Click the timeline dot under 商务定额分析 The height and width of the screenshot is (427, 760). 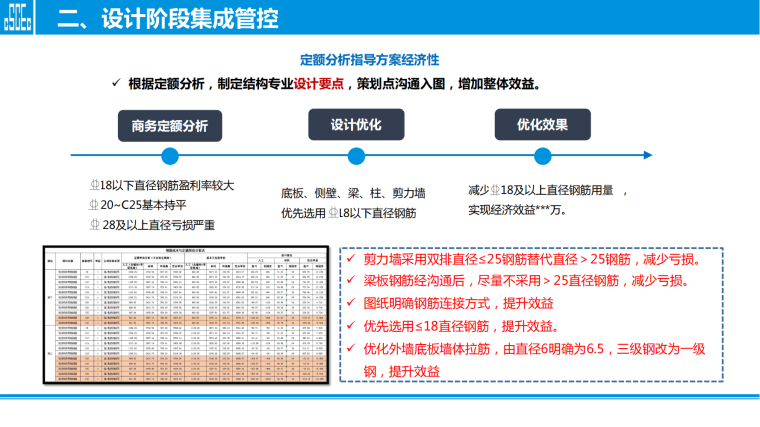tap(170, 155)
